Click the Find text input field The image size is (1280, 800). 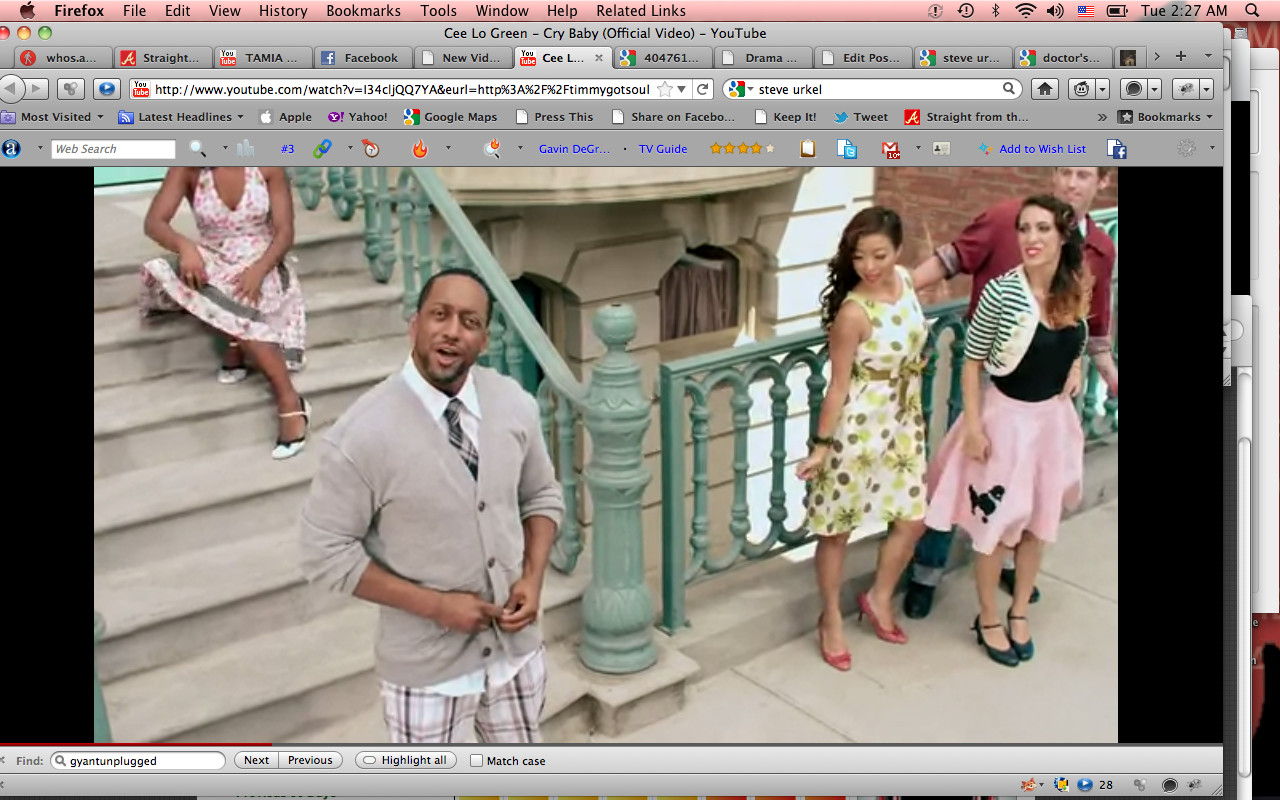140,761
